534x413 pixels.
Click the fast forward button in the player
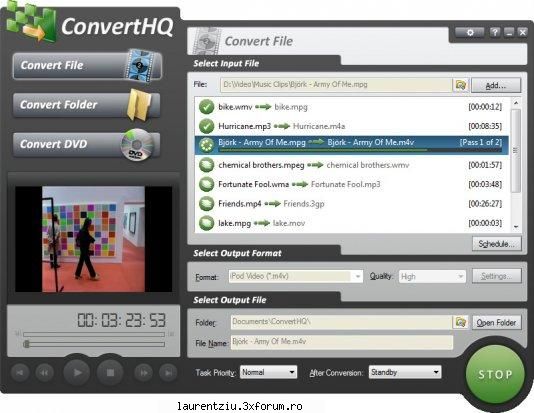(x=144, y=373)
